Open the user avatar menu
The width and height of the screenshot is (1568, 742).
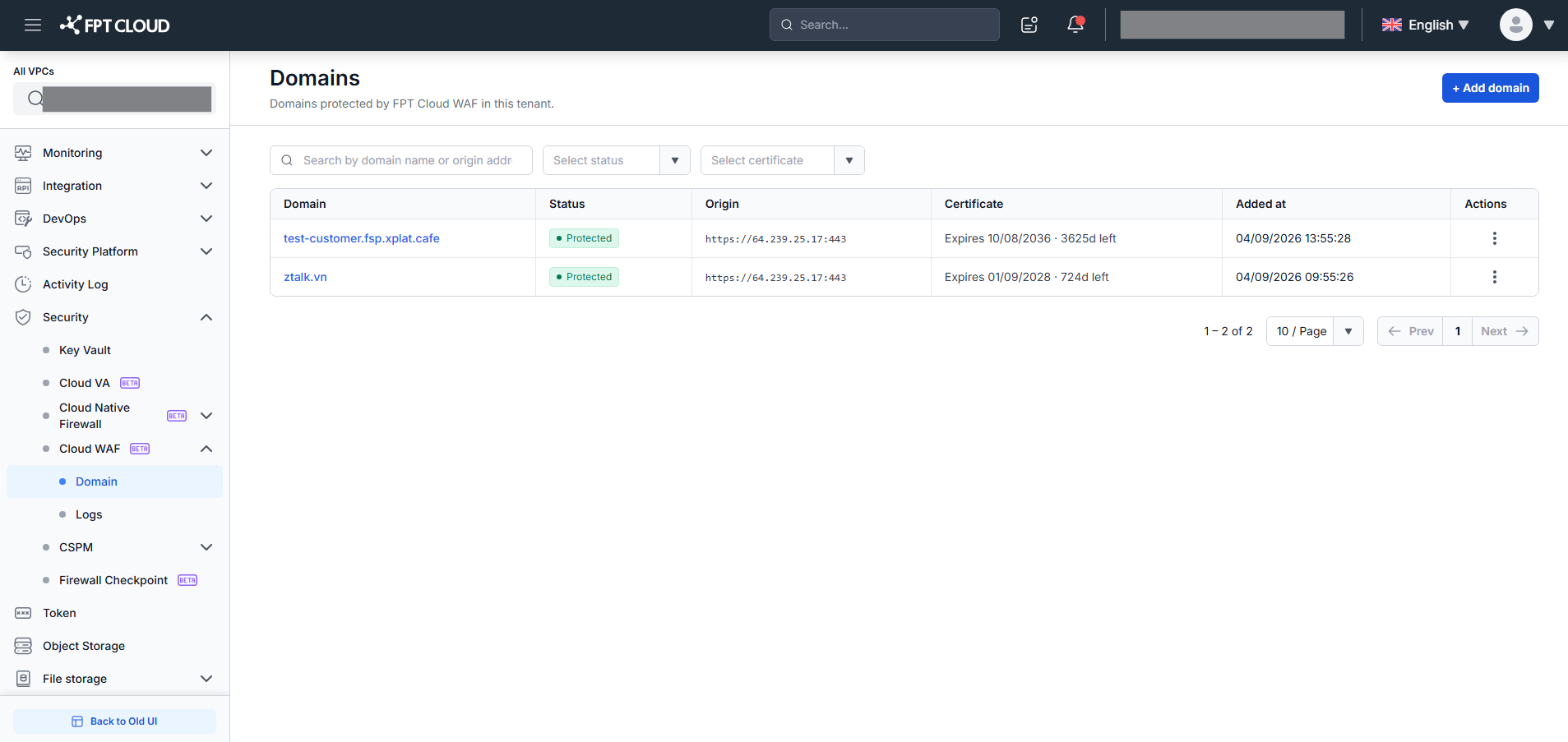click(1515, 25)
